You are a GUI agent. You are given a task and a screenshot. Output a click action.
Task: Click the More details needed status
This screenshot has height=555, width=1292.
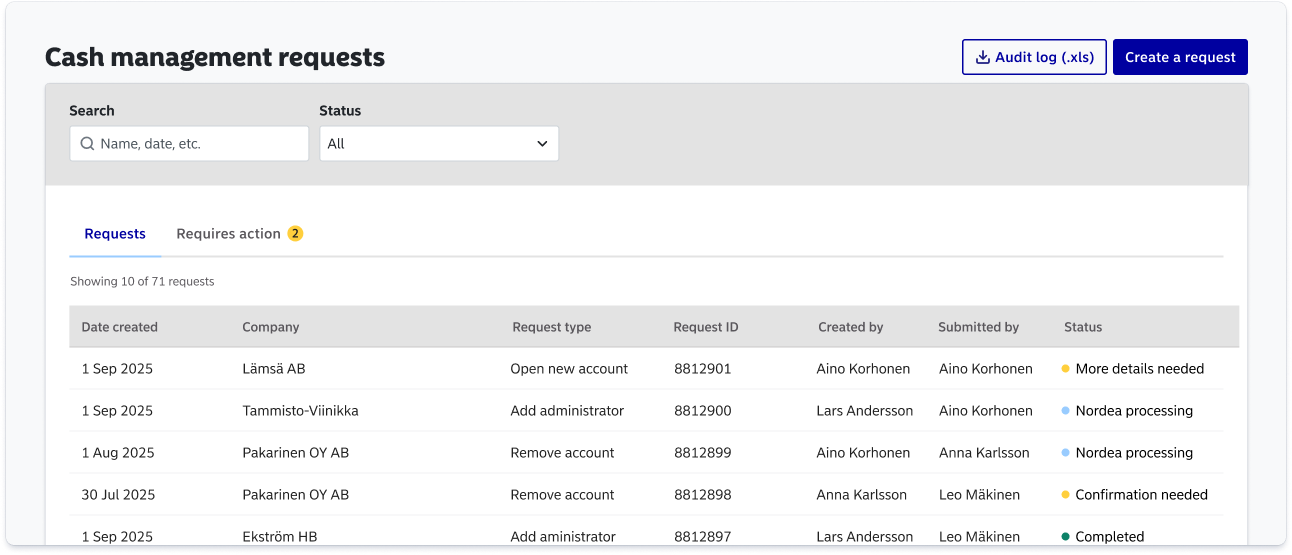pos(1133,369)
